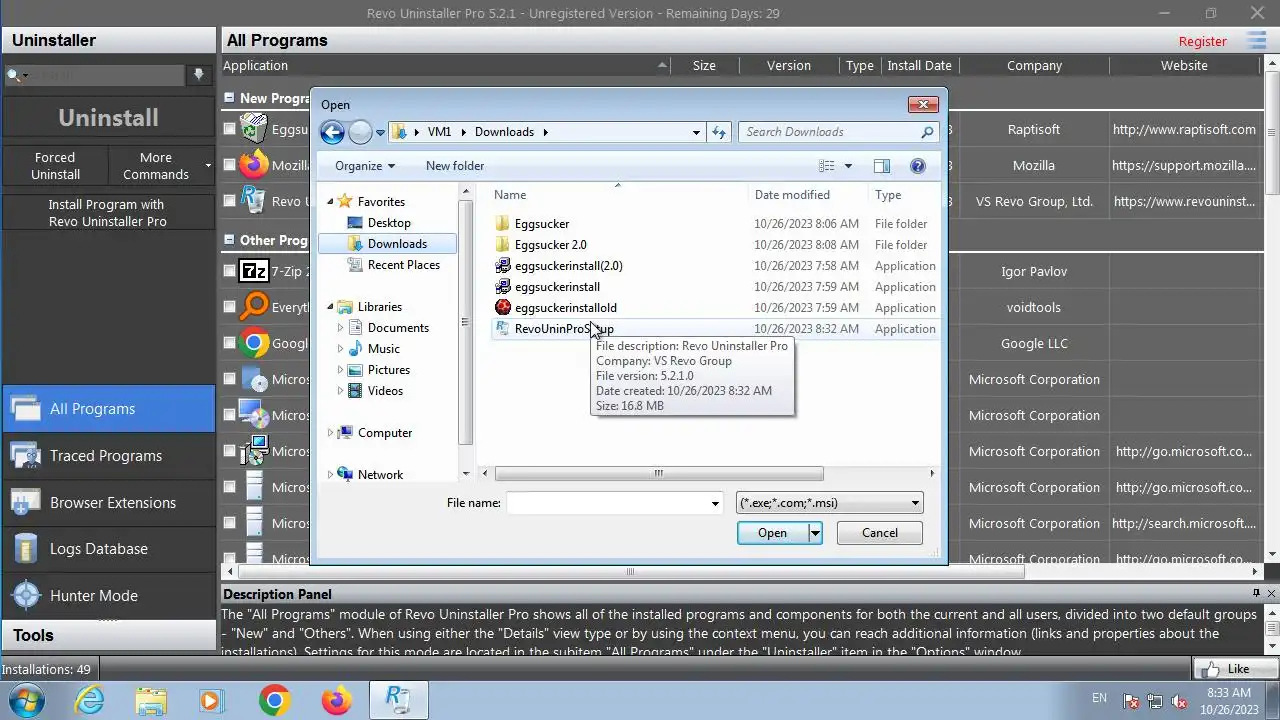Open Logs Database module

tap(108, 548)
